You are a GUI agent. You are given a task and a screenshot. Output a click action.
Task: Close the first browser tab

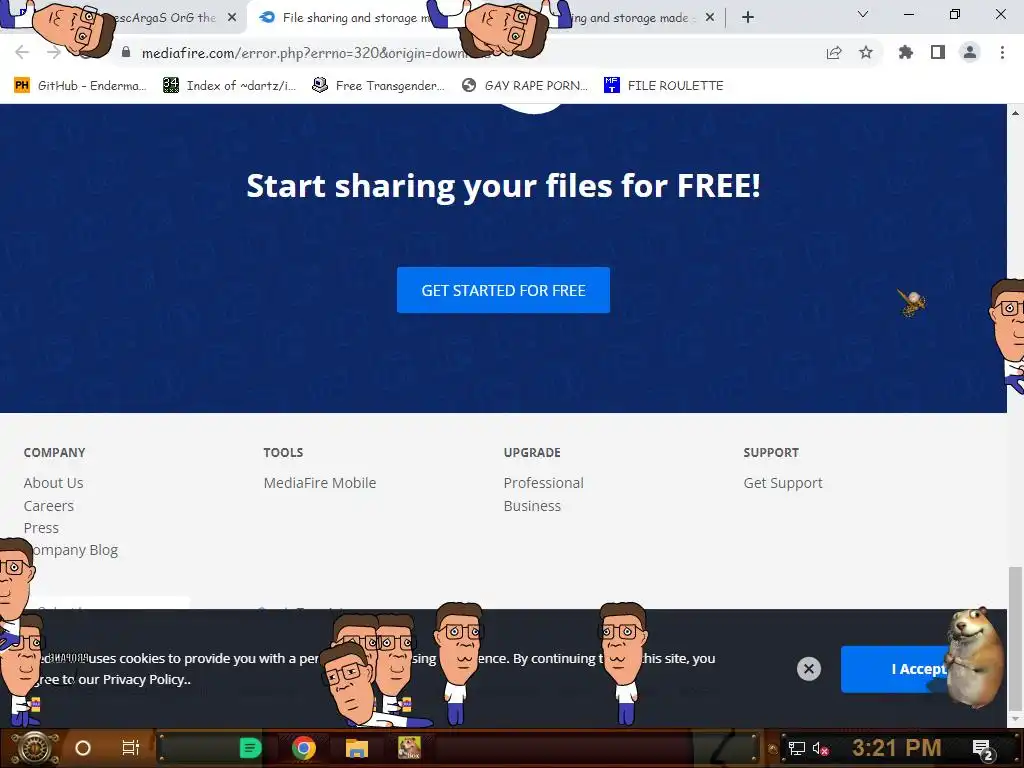pyautogui.click(x=232, y=18)
